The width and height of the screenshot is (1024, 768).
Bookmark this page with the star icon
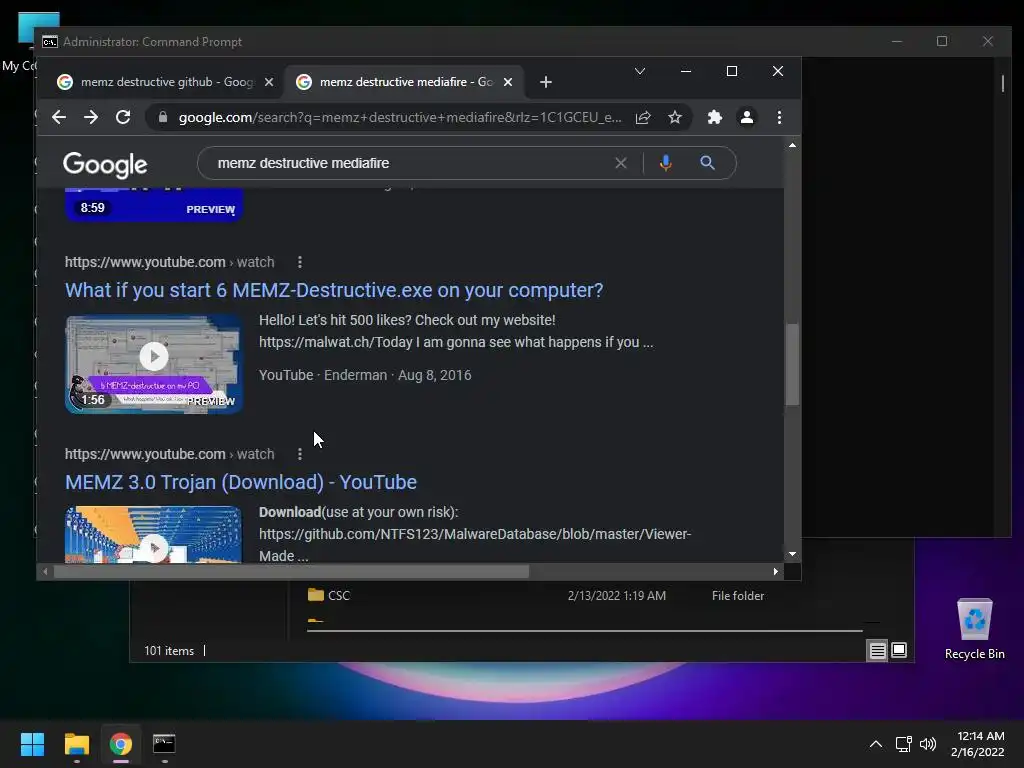pos(675,118)
